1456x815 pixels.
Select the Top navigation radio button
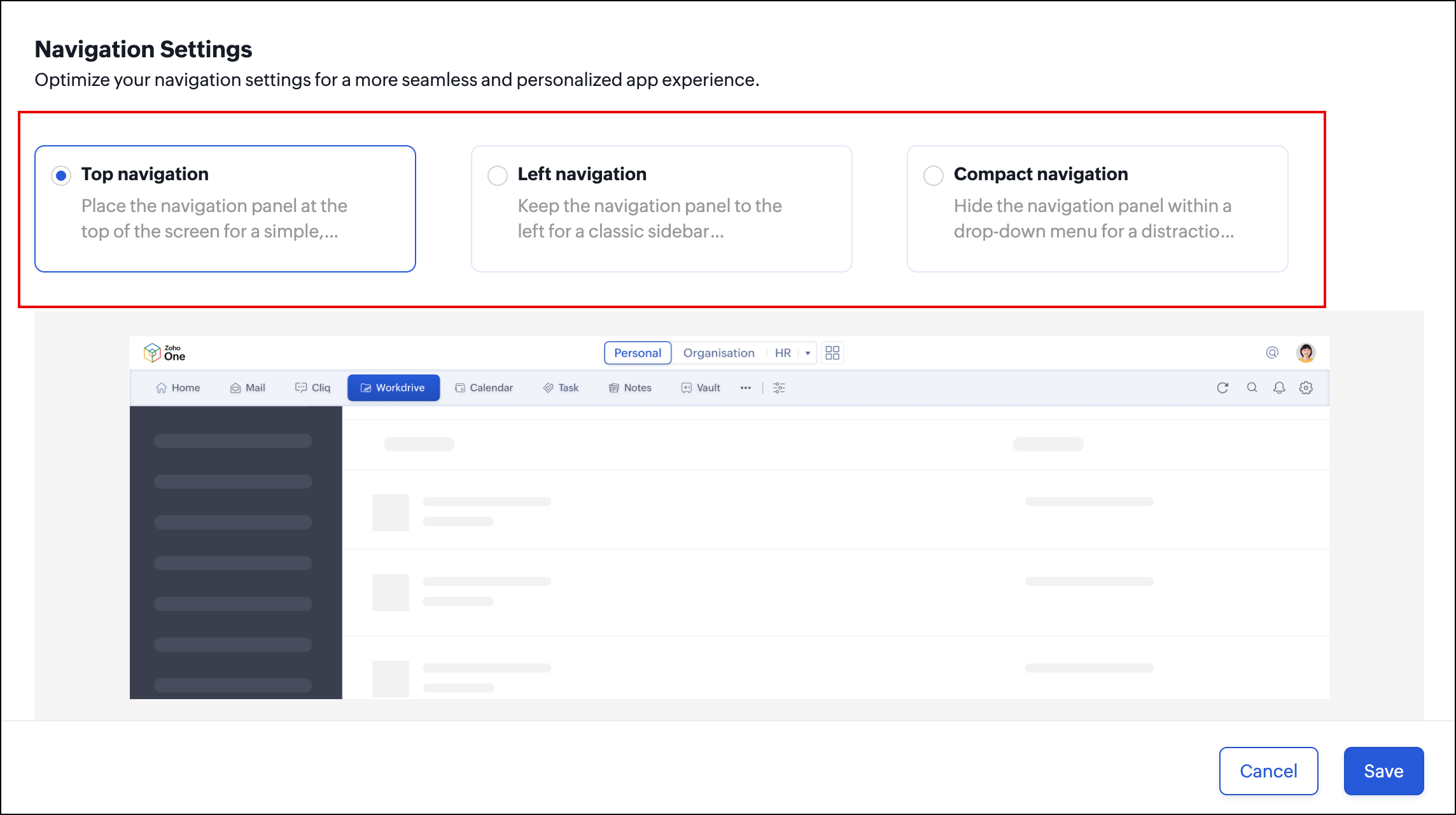click(61, 176)
